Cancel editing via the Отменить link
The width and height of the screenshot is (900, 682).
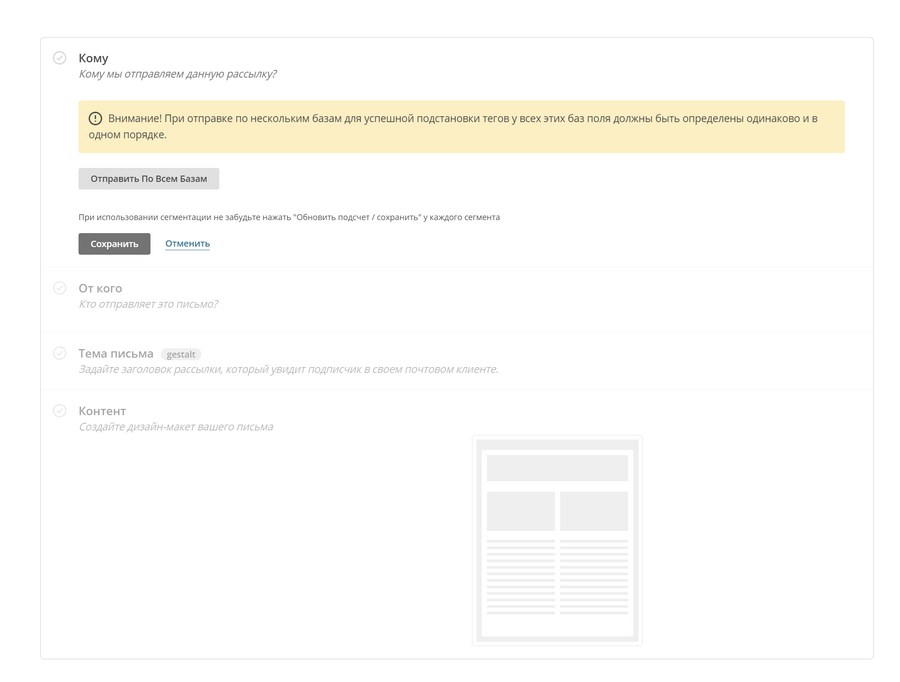(187, 244)
